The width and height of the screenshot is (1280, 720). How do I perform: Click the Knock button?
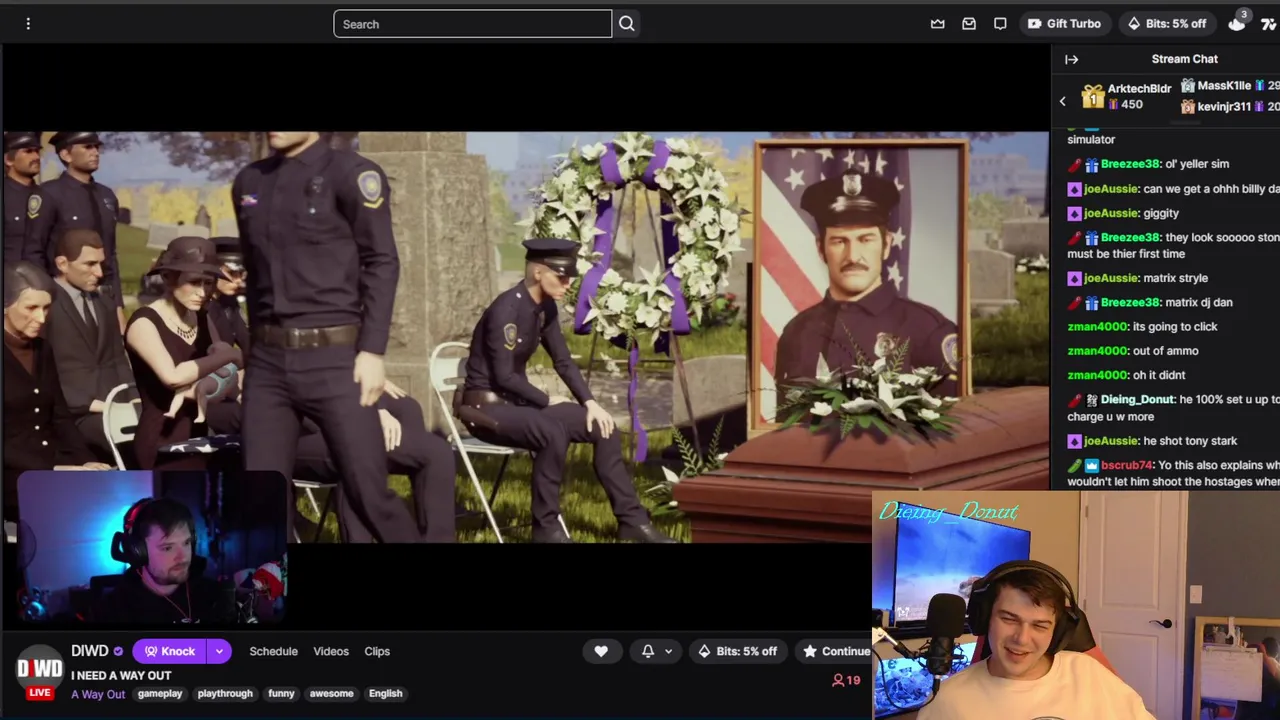click(169, 652)
